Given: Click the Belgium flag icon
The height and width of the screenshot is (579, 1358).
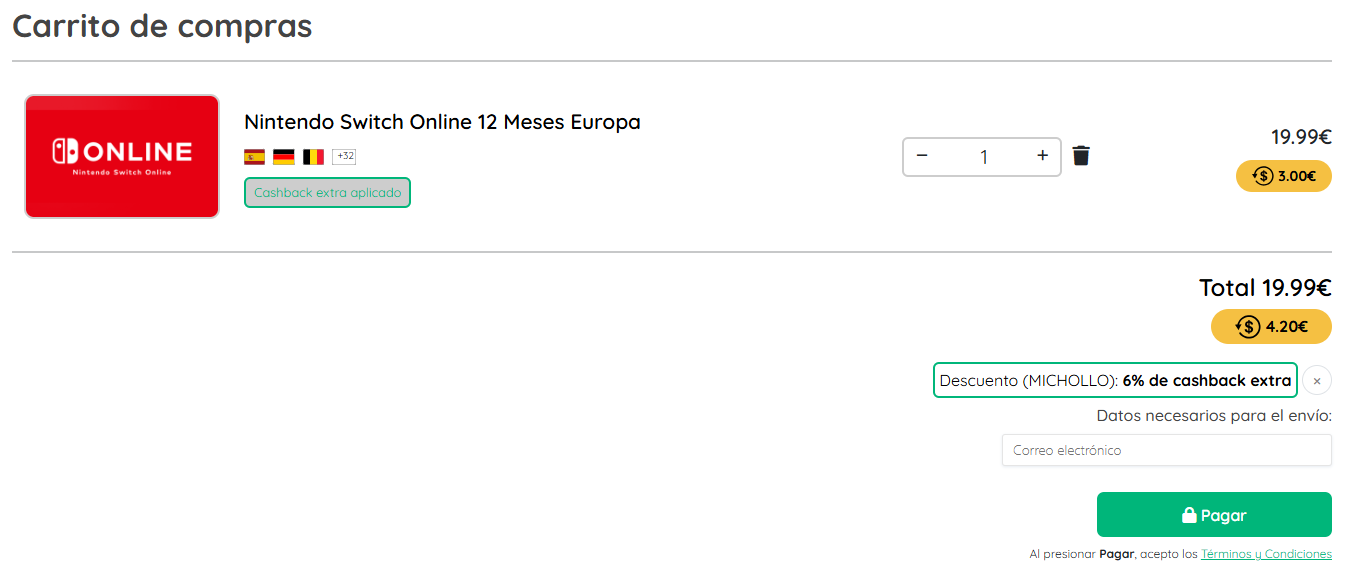Looking at the screenshot, I should click(314, 157).
